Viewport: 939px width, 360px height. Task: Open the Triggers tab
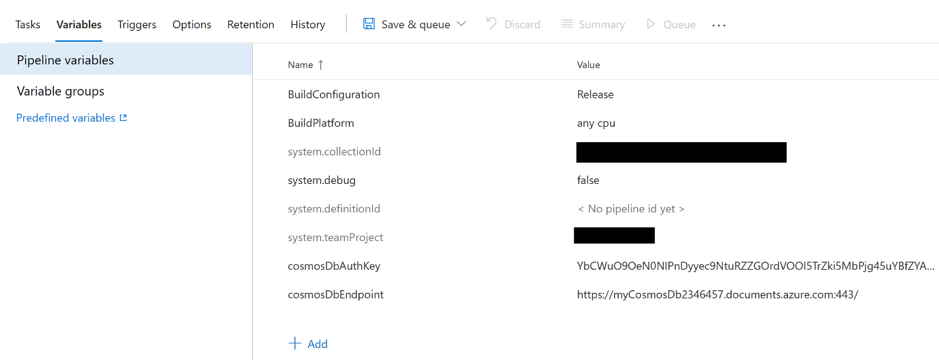tap(137, 25)
